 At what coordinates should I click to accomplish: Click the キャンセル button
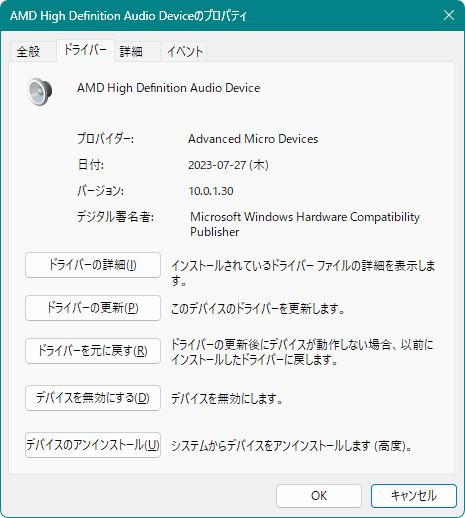click(x=414, y=496)
